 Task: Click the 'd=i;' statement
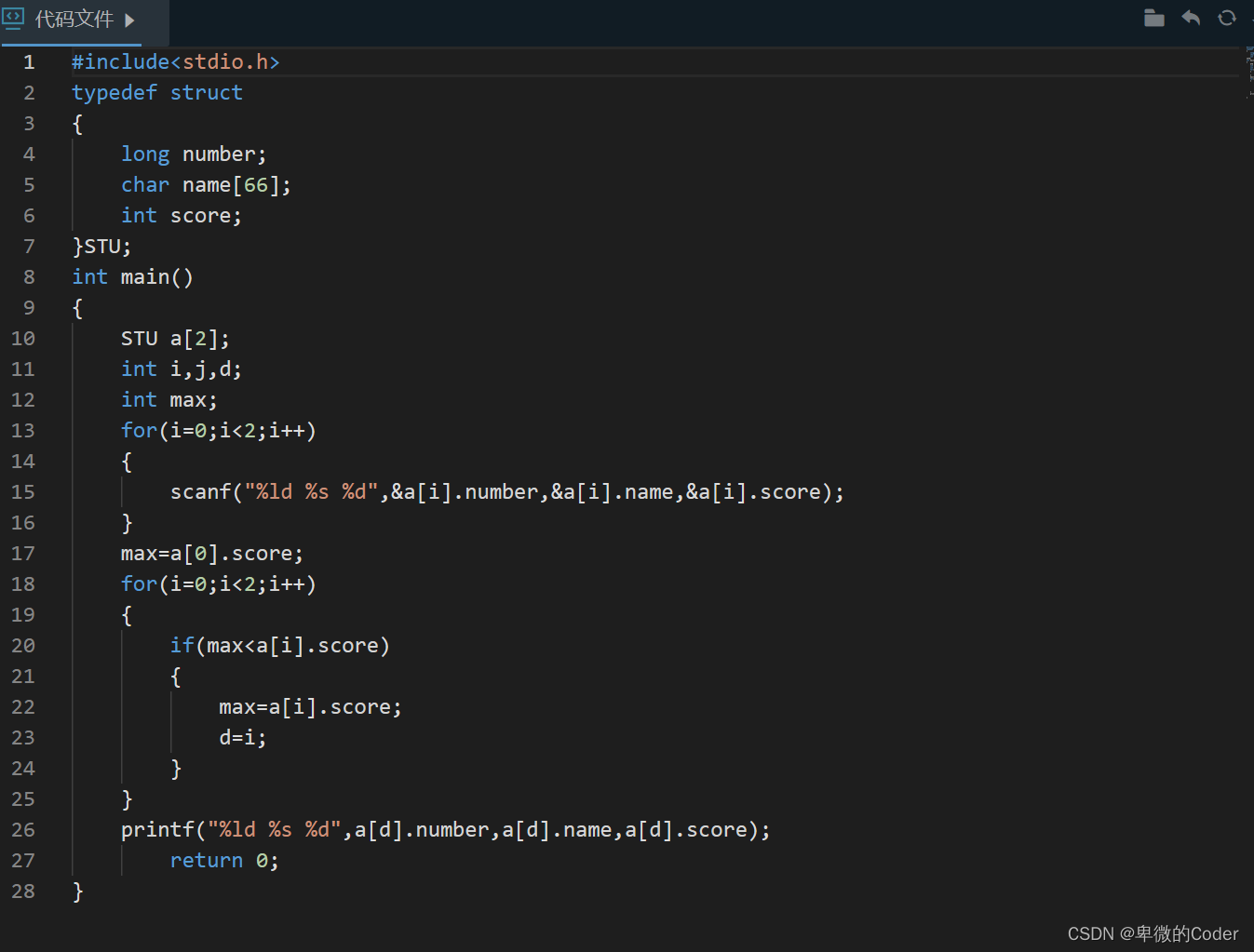pos(243,737)
